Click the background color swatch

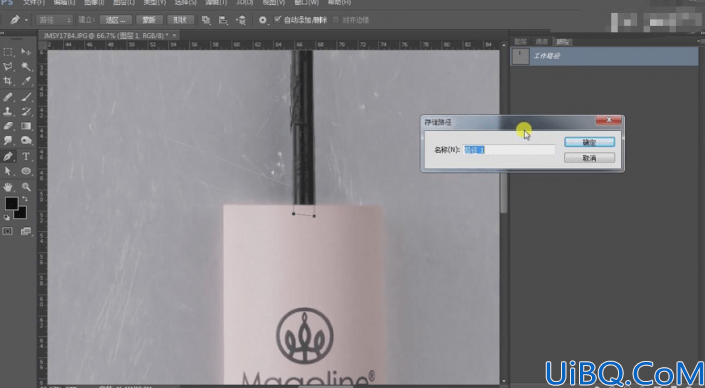[x=21, y=213]
